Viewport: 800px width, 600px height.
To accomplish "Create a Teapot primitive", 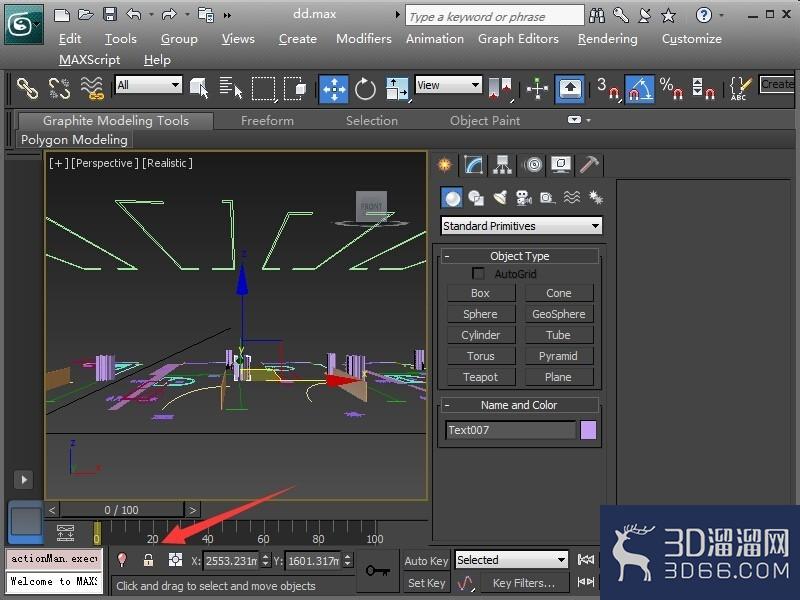I will 481,377.
